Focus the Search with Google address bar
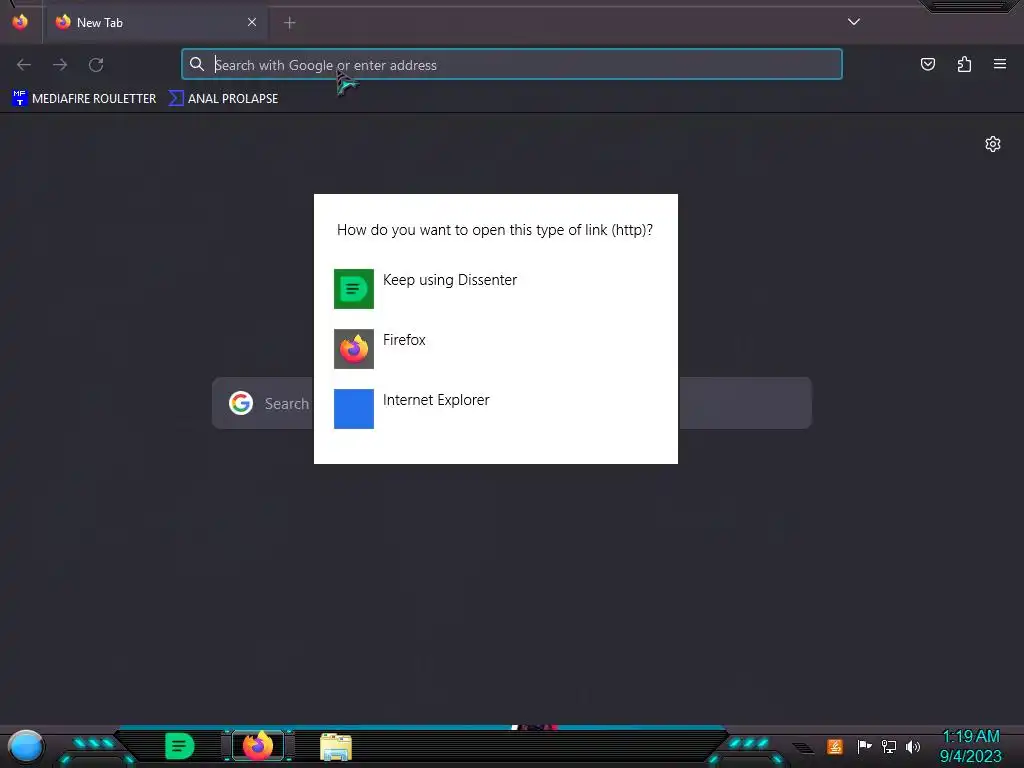This screenshot has width=1024, height=768. click(x=512, y=65)
